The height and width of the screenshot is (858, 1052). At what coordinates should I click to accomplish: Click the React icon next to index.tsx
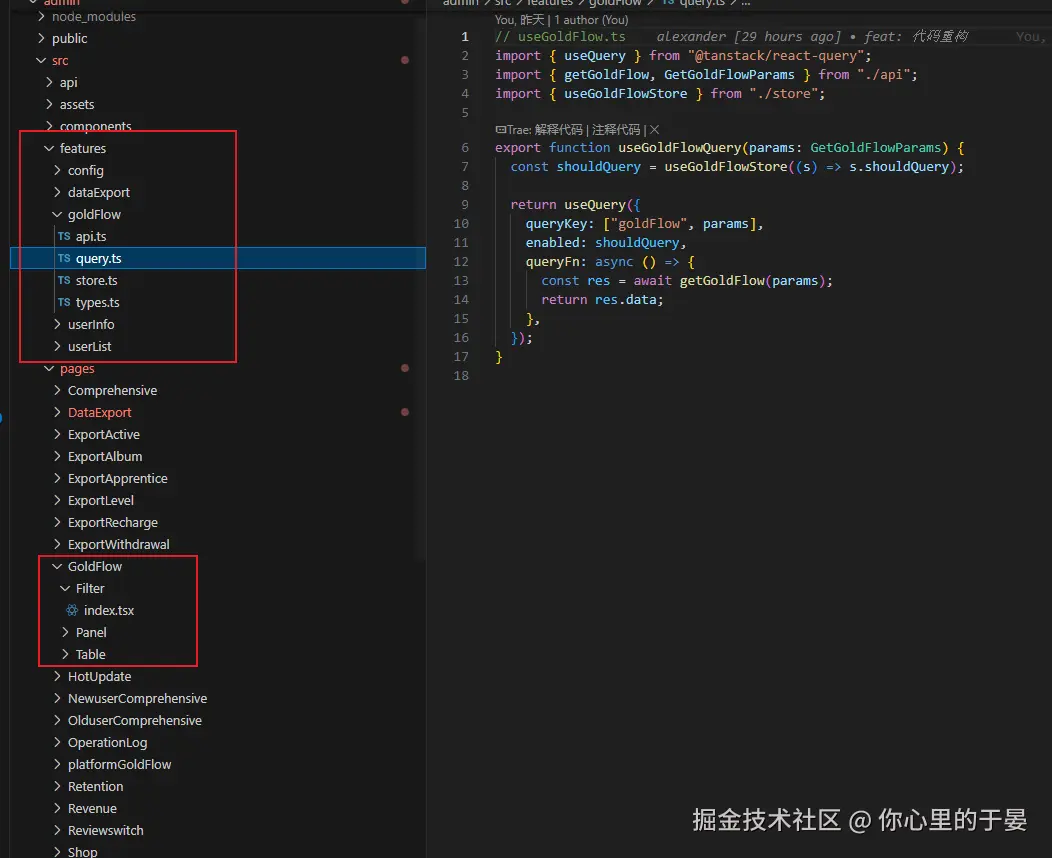72,610
